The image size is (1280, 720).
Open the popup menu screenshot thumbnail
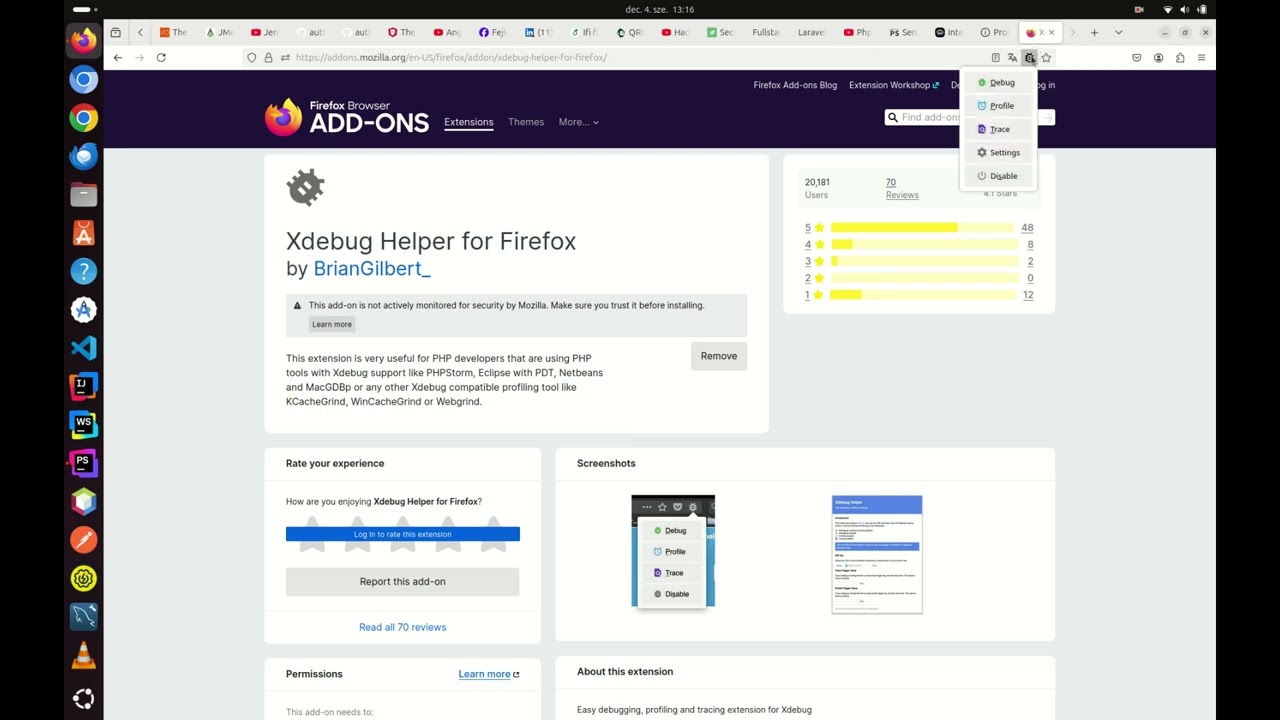coord(673,551)
